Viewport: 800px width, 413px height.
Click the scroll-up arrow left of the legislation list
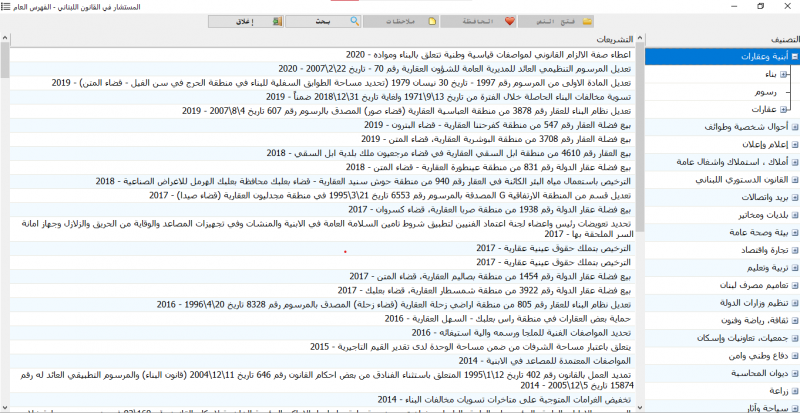tap(5, 38)
